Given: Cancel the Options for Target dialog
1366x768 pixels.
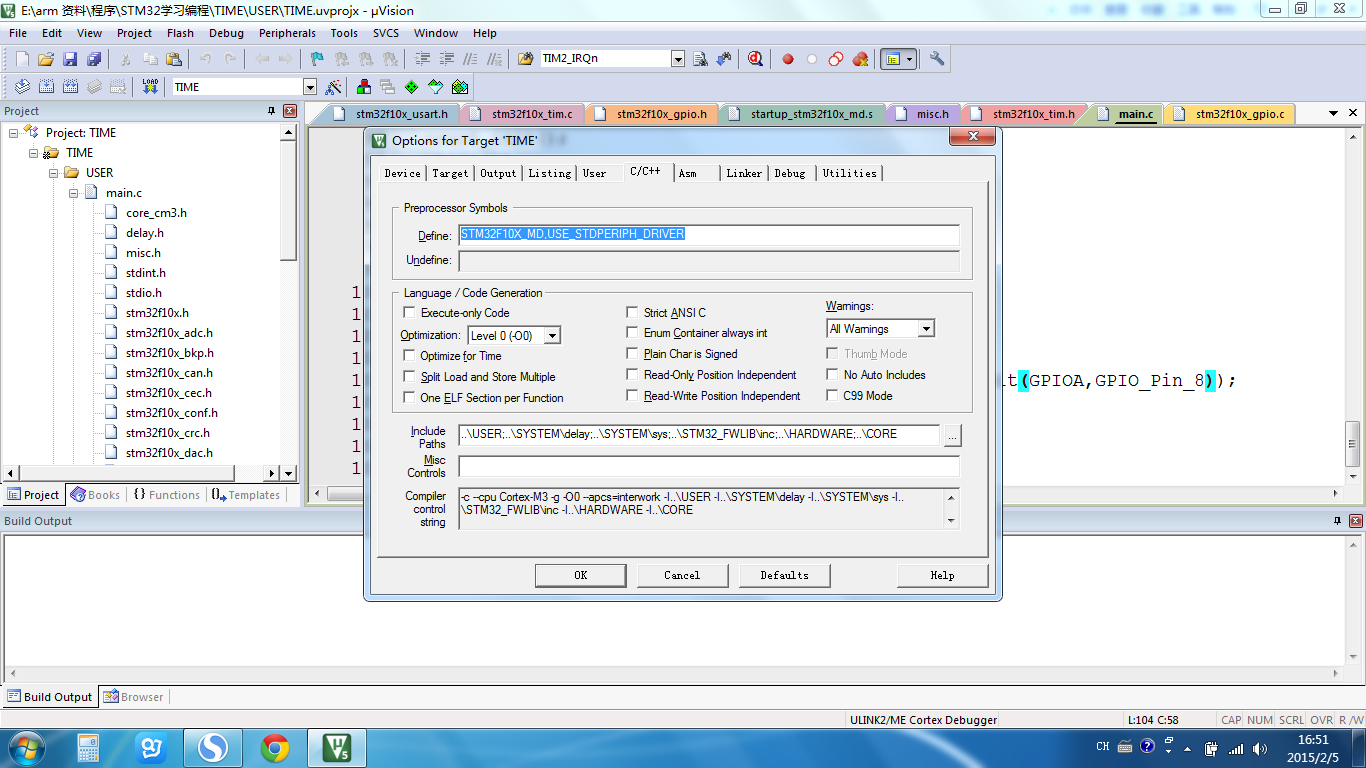Looking at the screenshot, I should coord(682,575).
